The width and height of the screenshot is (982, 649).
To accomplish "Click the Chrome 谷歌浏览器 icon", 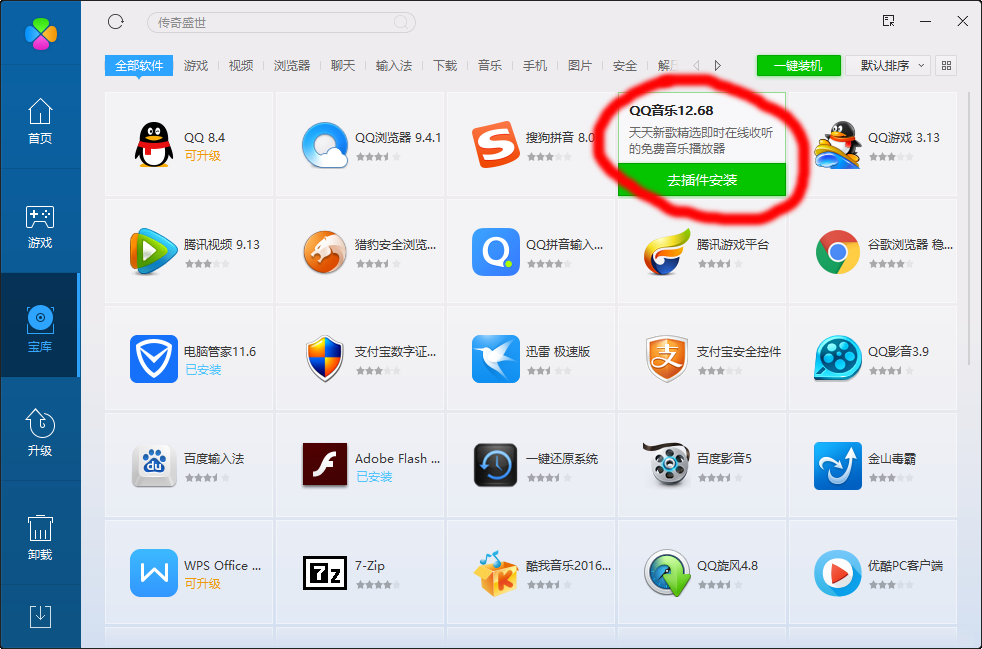I will click(837, 252).
